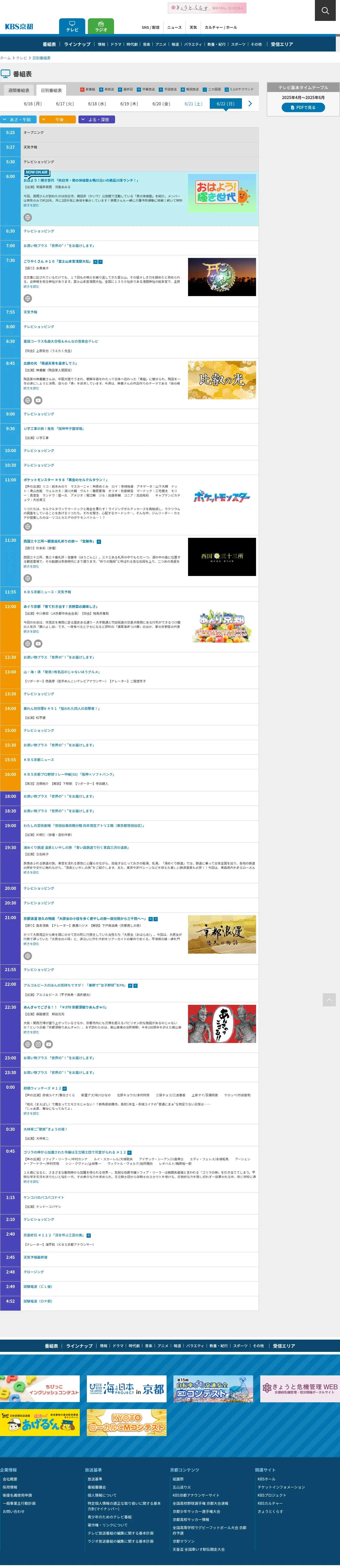This screenshot has height=1568, width=340.
Task: Open the search magnifier icon
Action: coord(325,10)
